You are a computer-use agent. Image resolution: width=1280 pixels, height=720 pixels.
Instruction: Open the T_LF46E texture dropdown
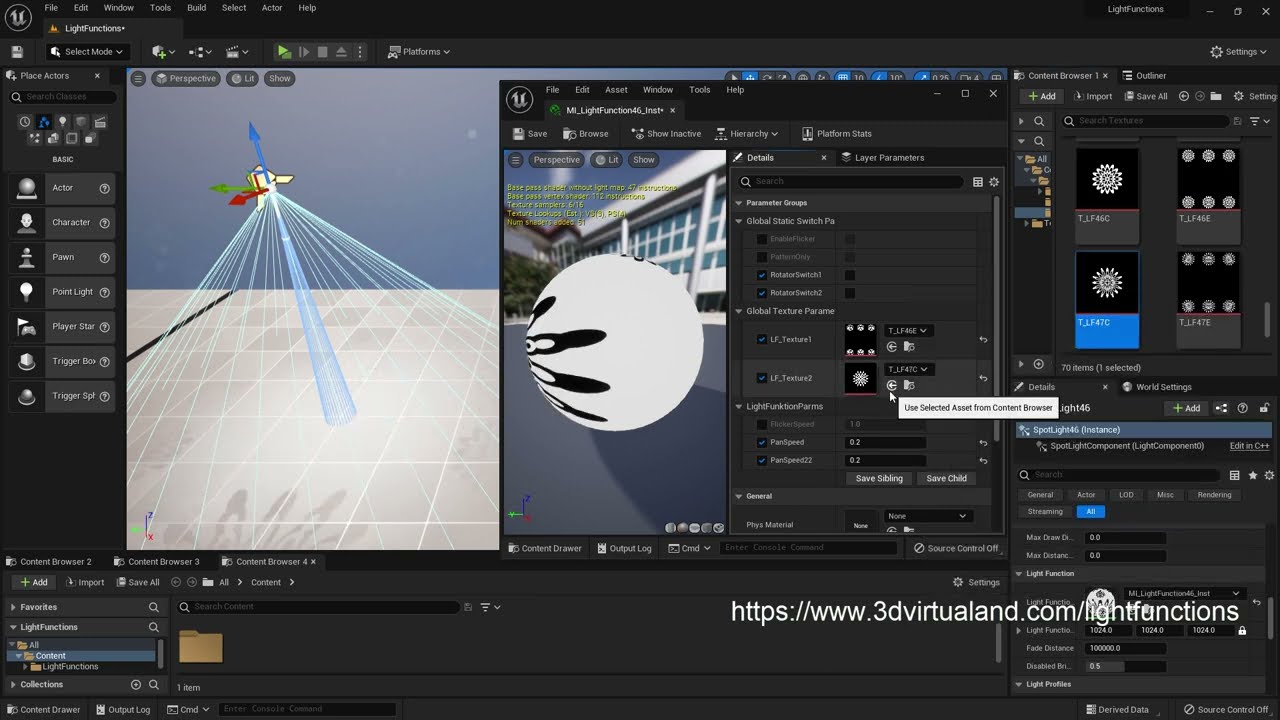(x=908, y=330)
